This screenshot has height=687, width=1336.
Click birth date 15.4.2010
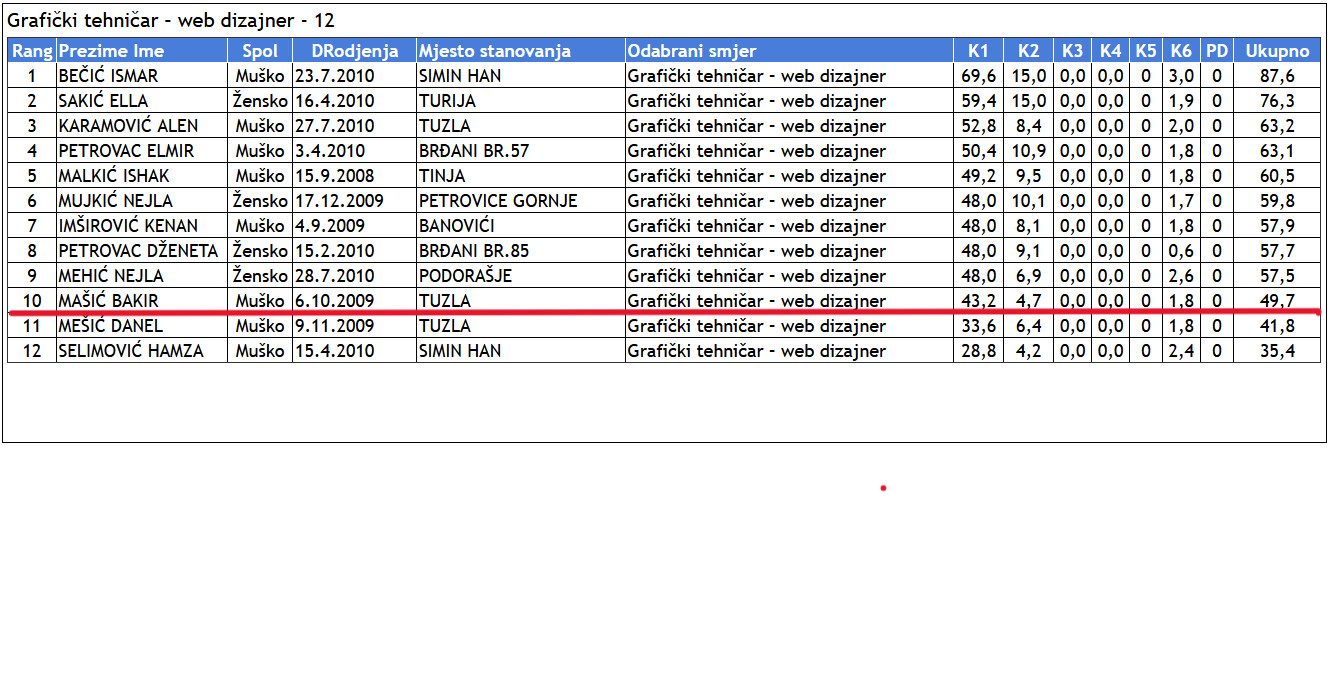coord(334,351)
